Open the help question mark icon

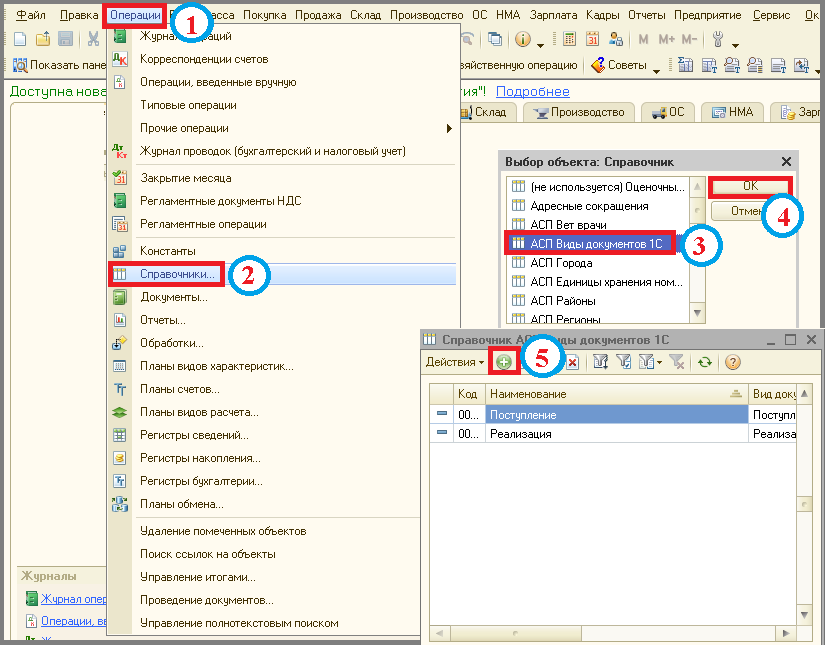732,362
